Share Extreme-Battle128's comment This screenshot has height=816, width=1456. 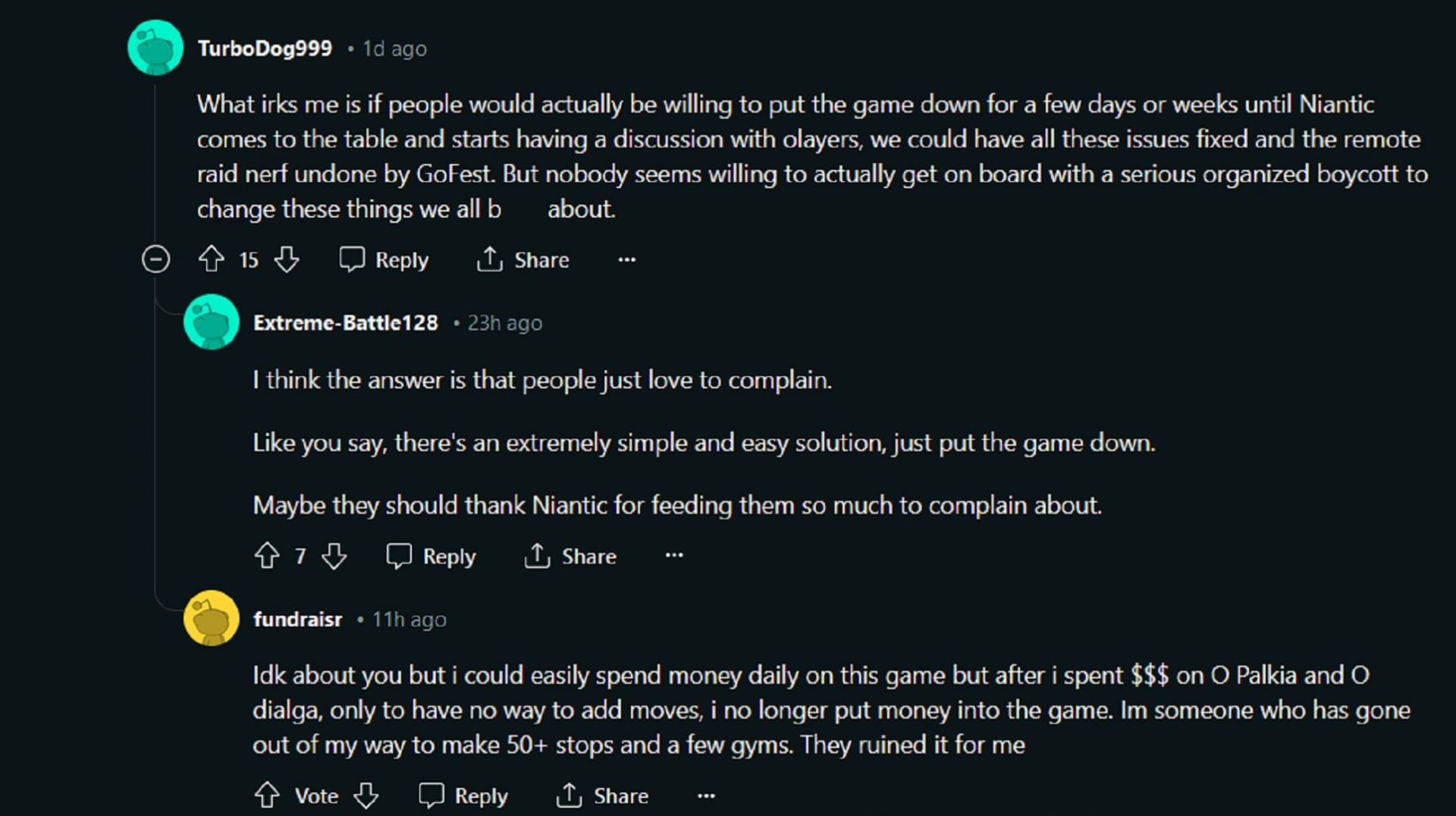tap(570, 556)
